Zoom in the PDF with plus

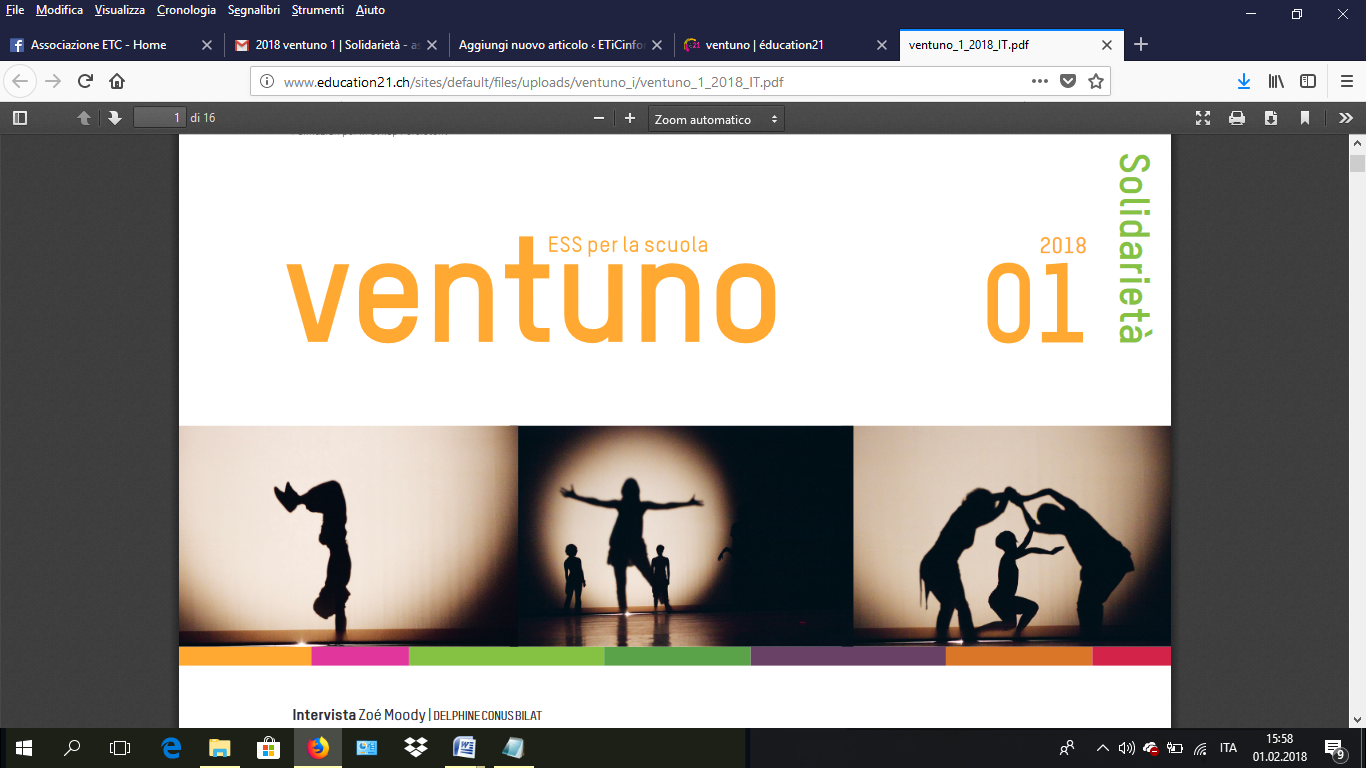click(x=630, y=118)
